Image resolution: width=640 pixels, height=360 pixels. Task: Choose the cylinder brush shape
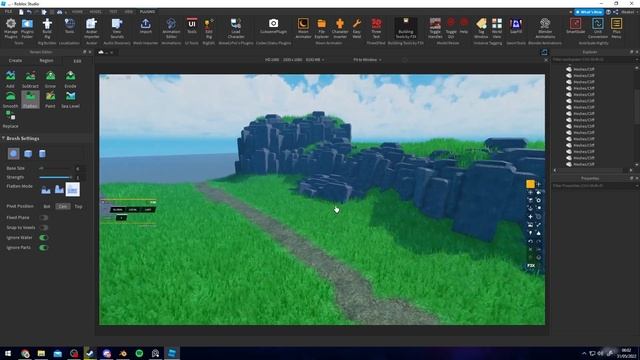coord(42,153)
